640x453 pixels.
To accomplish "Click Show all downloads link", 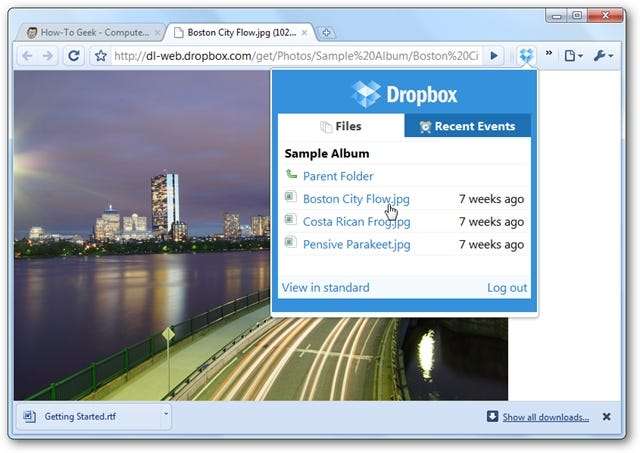I will point(546,417).
